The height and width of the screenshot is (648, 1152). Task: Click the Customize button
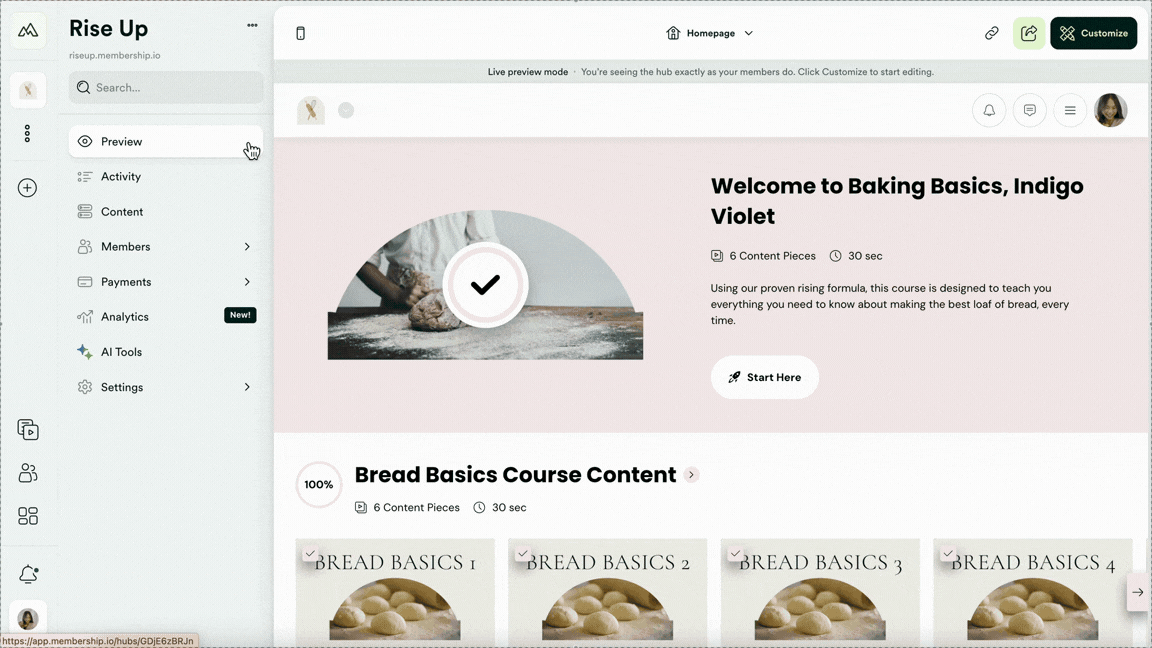click(1093, 33)
